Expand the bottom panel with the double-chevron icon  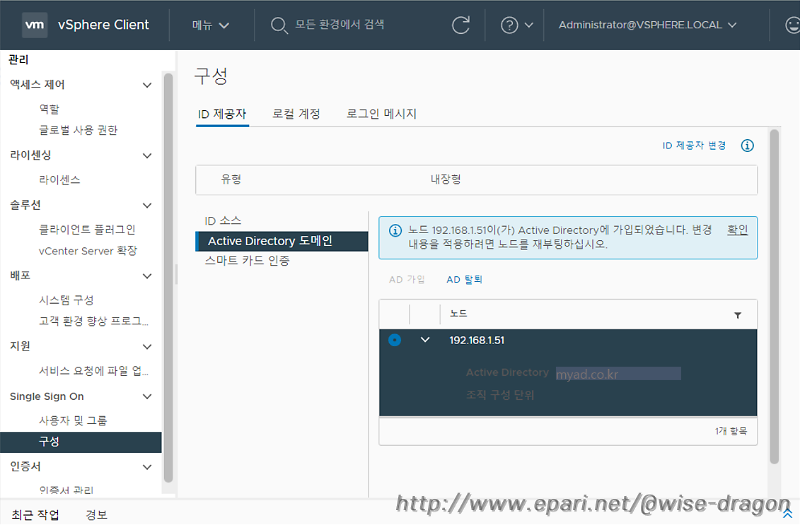(787, 513)
